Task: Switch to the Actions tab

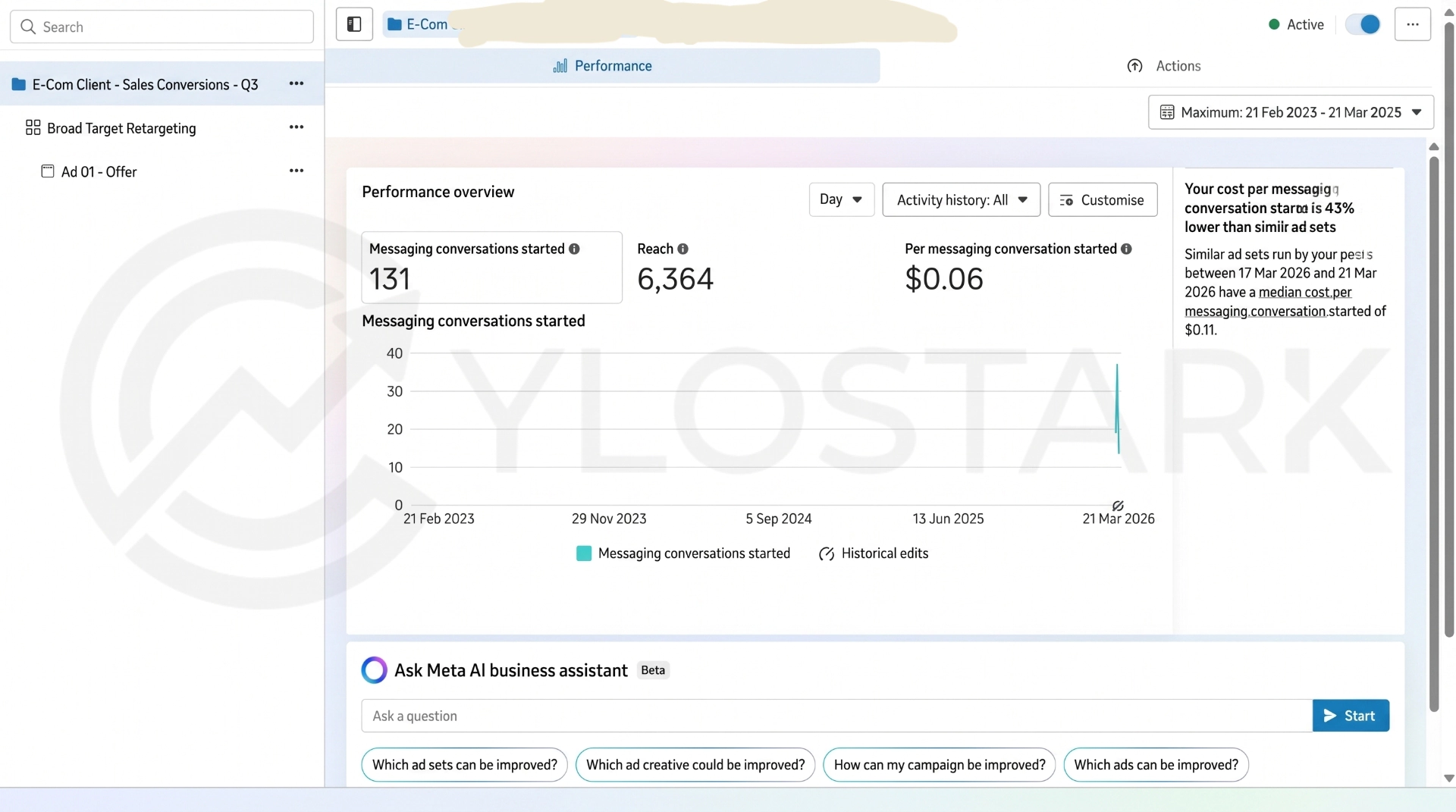Action: [1164, 66]
